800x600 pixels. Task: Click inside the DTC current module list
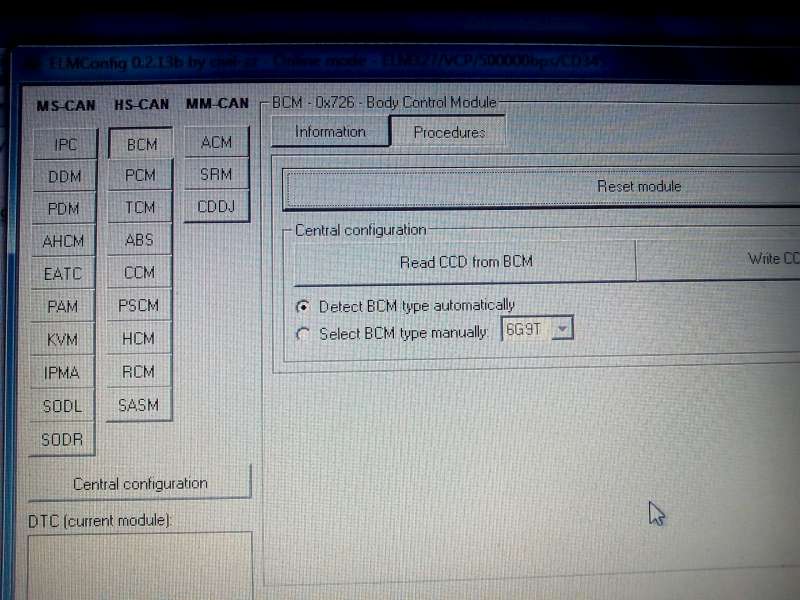pos(140,565)
